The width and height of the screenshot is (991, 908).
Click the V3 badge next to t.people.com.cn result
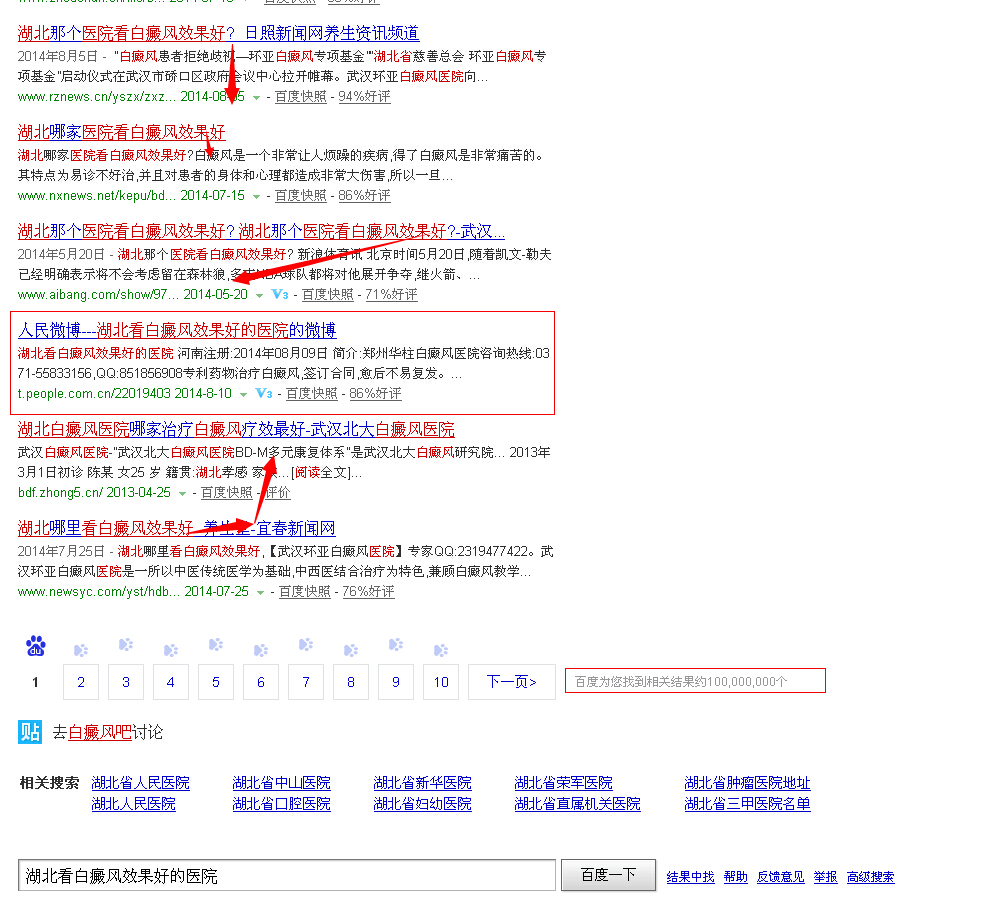[264, 394]
